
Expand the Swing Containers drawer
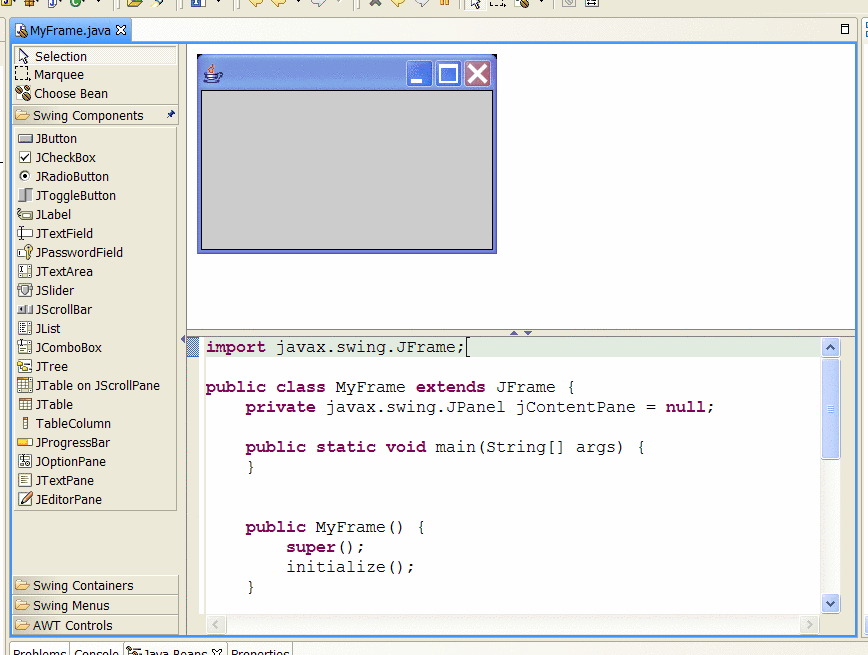tap(83, 586)
